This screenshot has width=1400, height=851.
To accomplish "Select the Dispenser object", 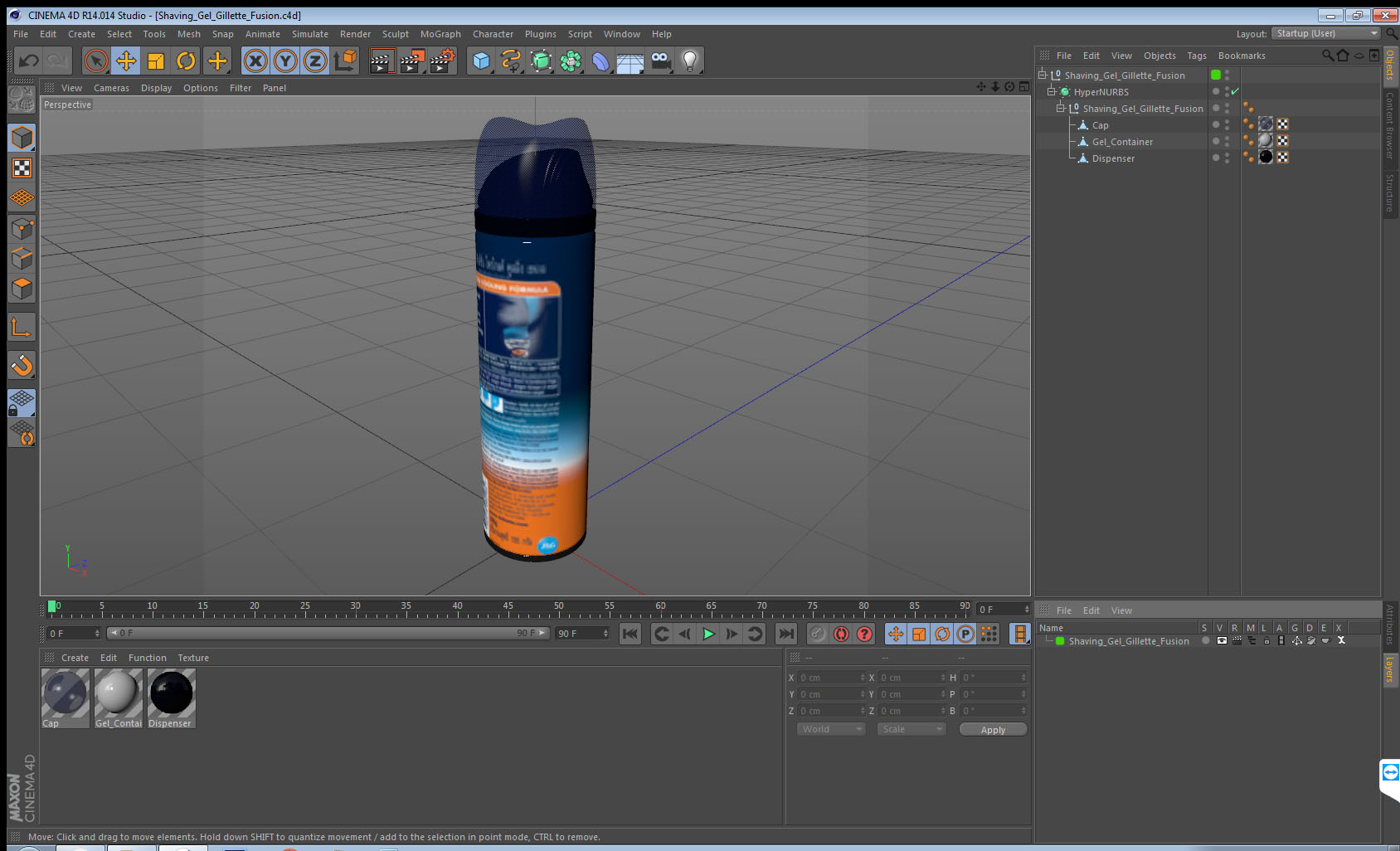I will coord(1113,158).
